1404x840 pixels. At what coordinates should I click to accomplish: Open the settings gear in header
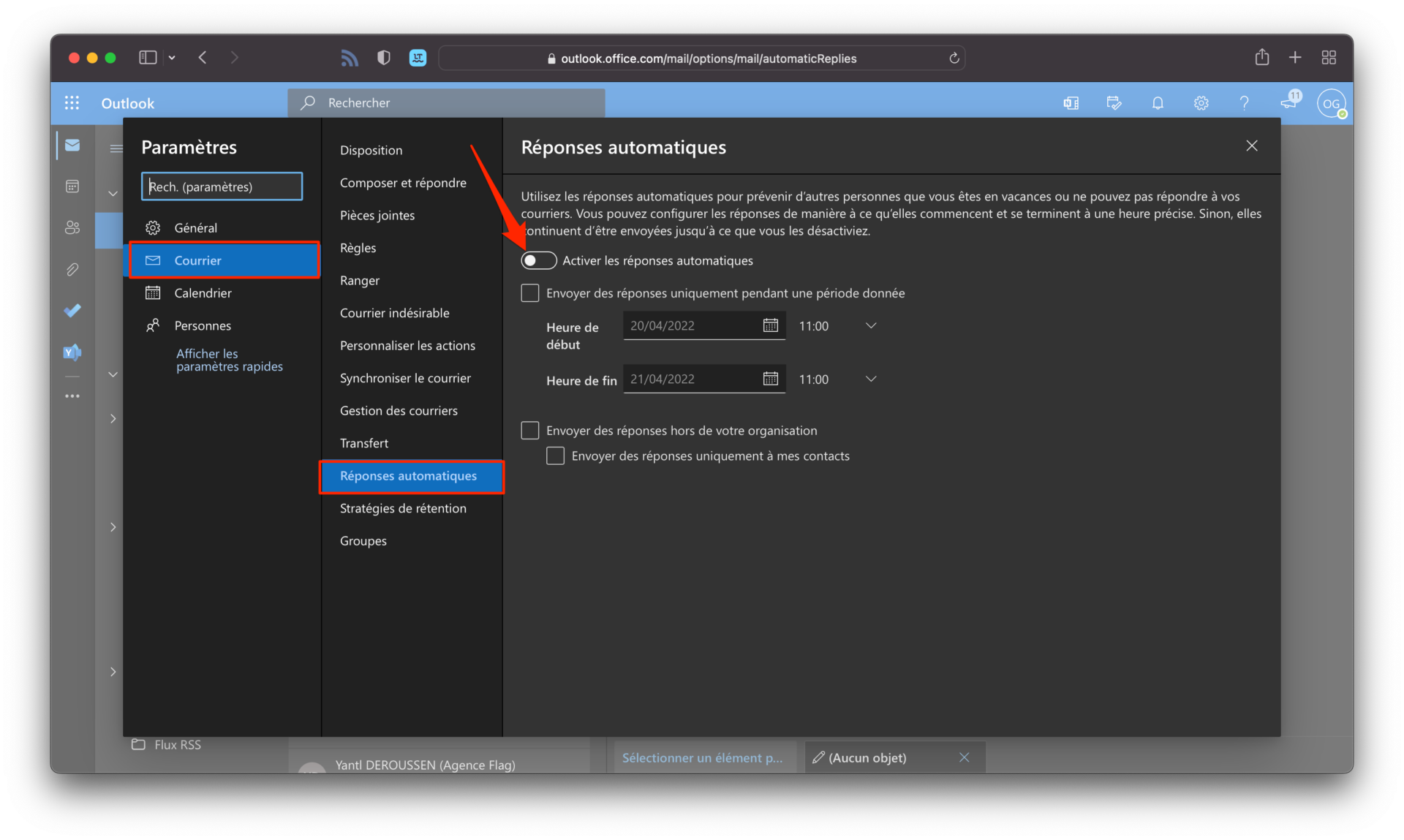pos(1201,103)
